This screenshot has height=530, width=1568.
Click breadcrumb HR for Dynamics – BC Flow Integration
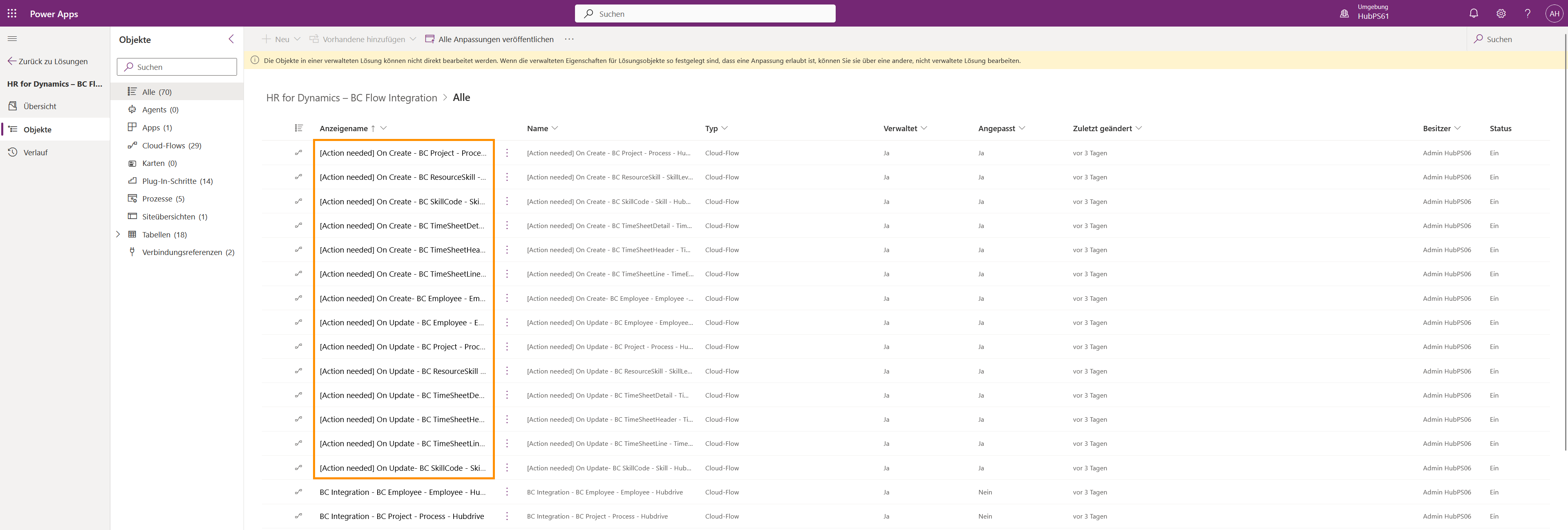tap(352, 98)
